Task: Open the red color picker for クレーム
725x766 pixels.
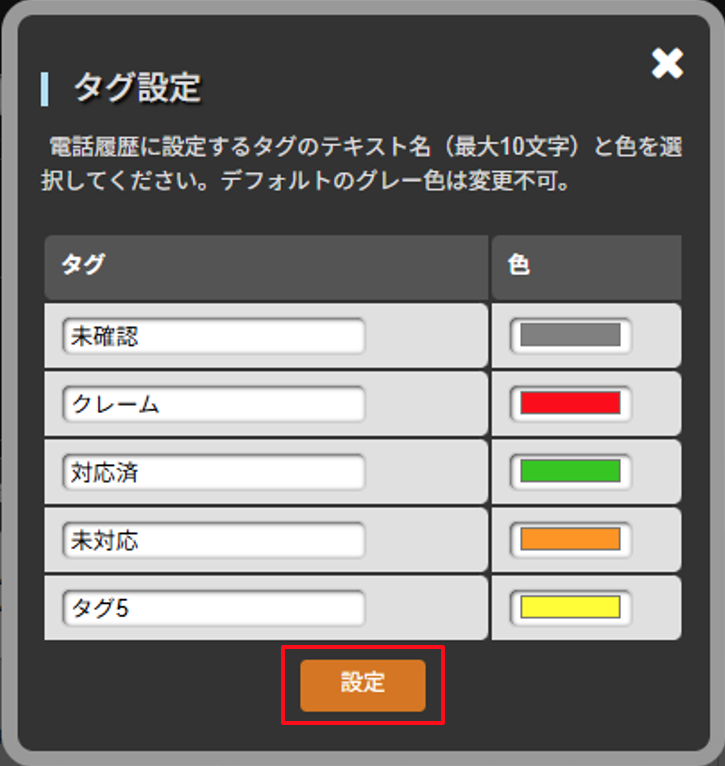Action: click(571, 403)
